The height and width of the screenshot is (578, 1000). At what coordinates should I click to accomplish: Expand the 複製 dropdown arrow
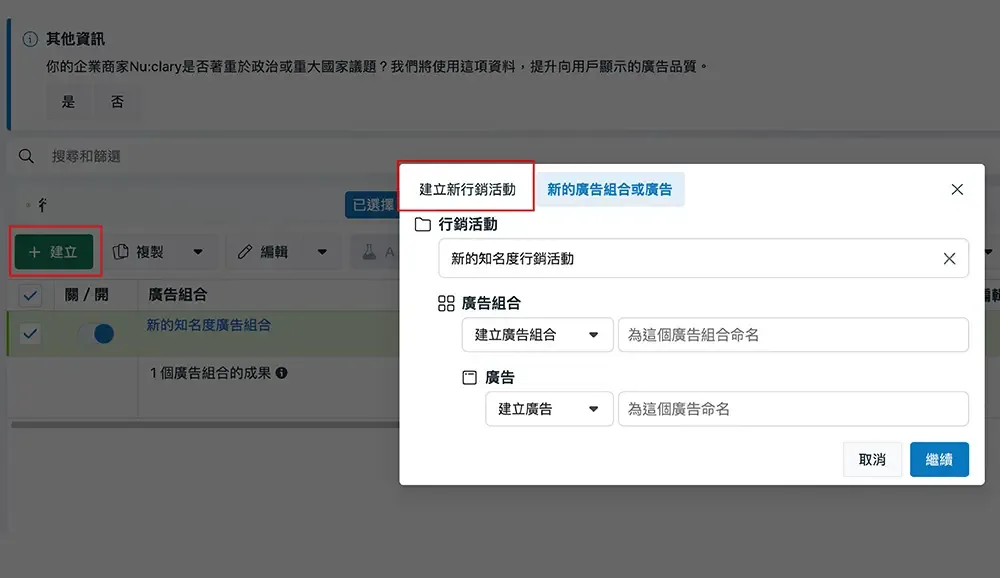pos(198,252)
